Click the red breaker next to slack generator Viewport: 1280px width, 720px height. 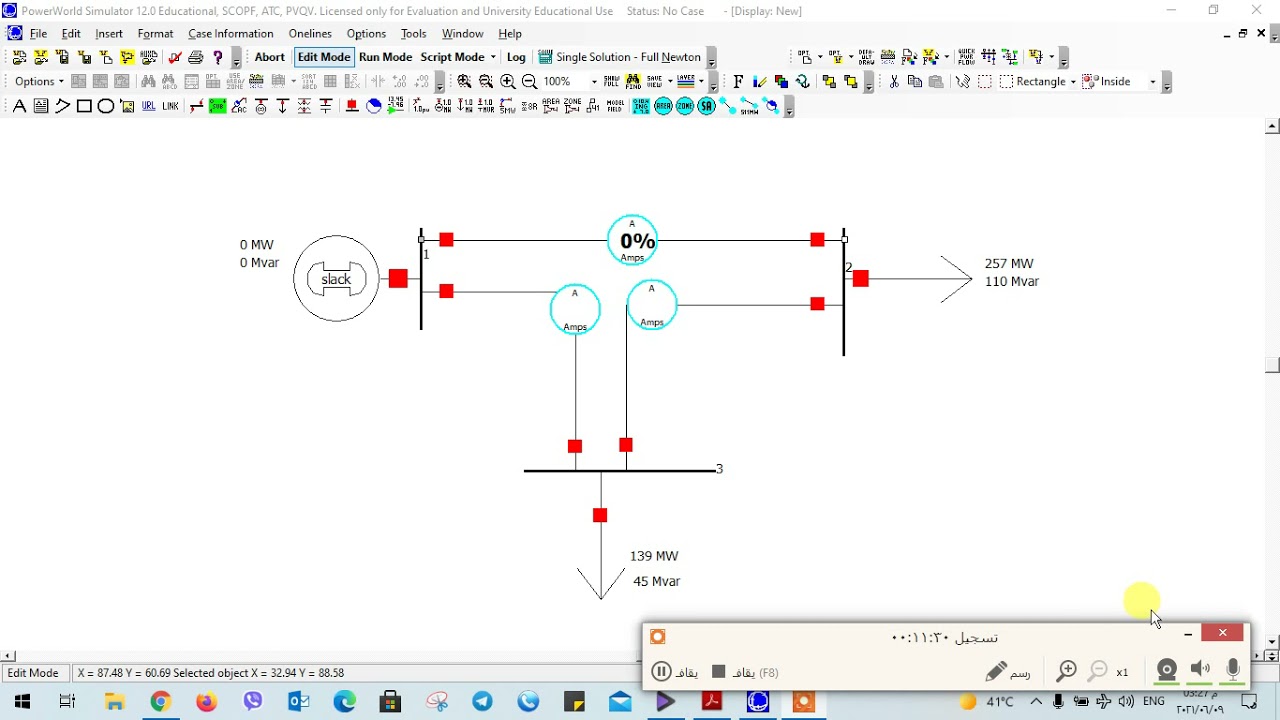398,278
